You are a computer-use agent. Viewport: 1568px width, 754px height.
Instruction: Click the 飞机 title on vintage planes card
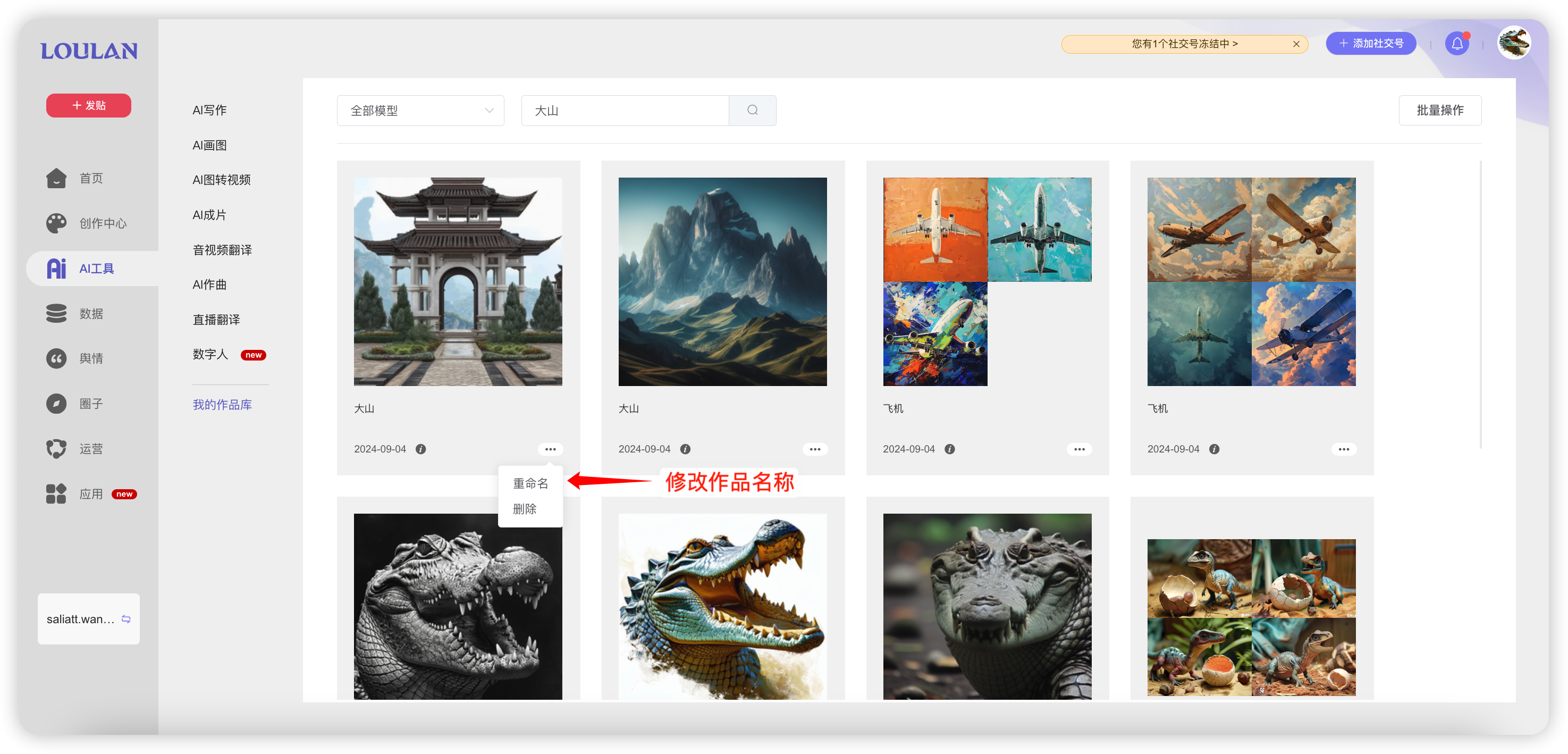pos(1158,409)
